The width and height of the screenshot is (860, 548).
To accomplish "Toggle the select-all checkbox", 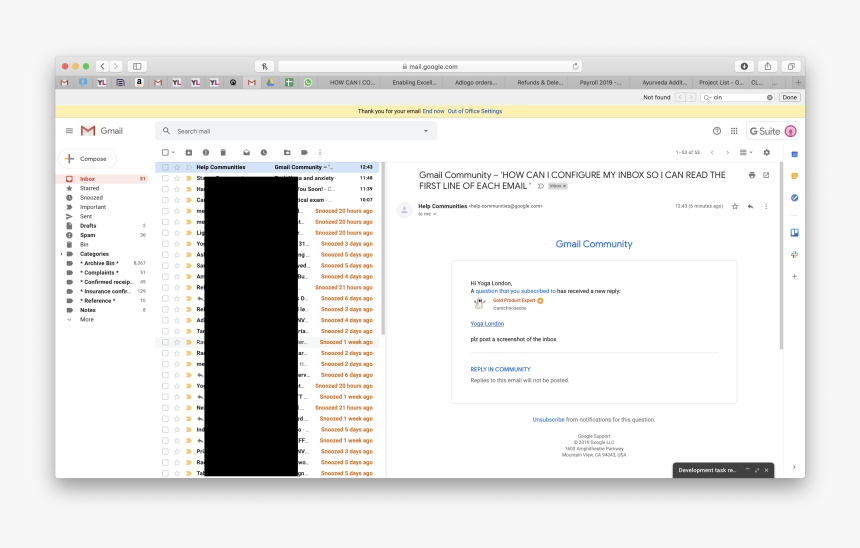I will [x=165, y=152].
